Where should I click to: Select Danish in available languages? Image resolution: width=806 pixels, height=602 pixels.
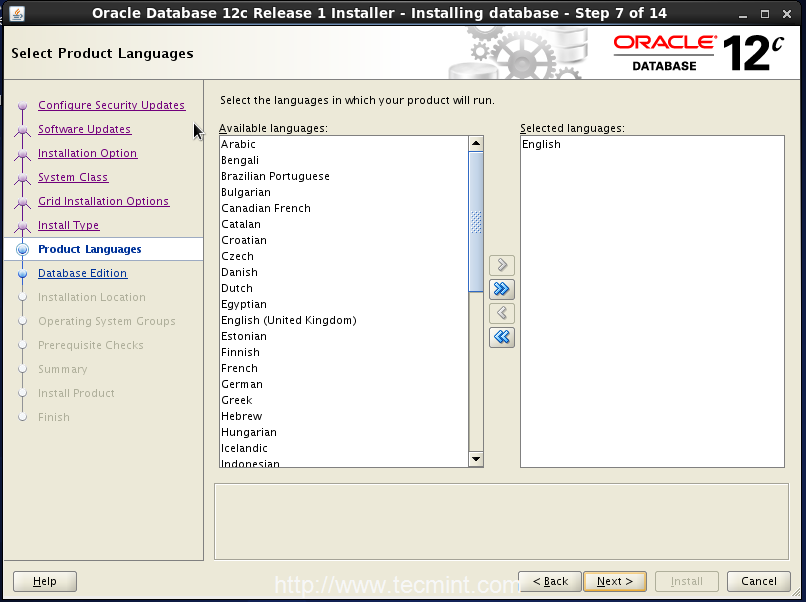tap(344, 272)
